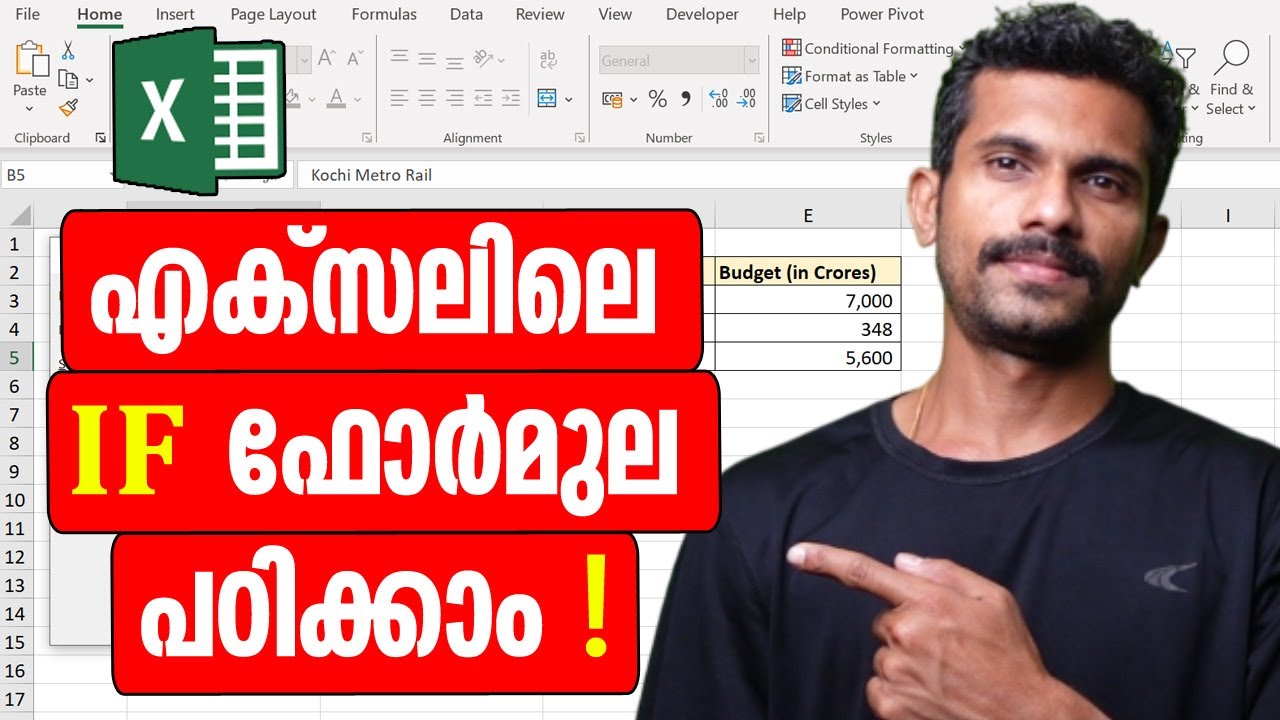Open Format as Table menu
This screenshot has width=1280, height=720.
[x=849, y=76]
